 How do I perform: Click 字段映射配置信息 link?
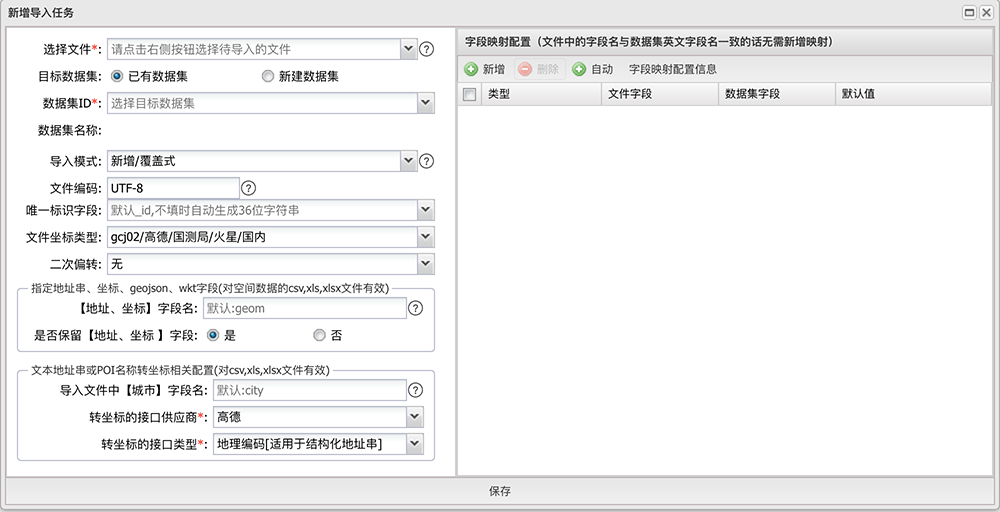672,70
